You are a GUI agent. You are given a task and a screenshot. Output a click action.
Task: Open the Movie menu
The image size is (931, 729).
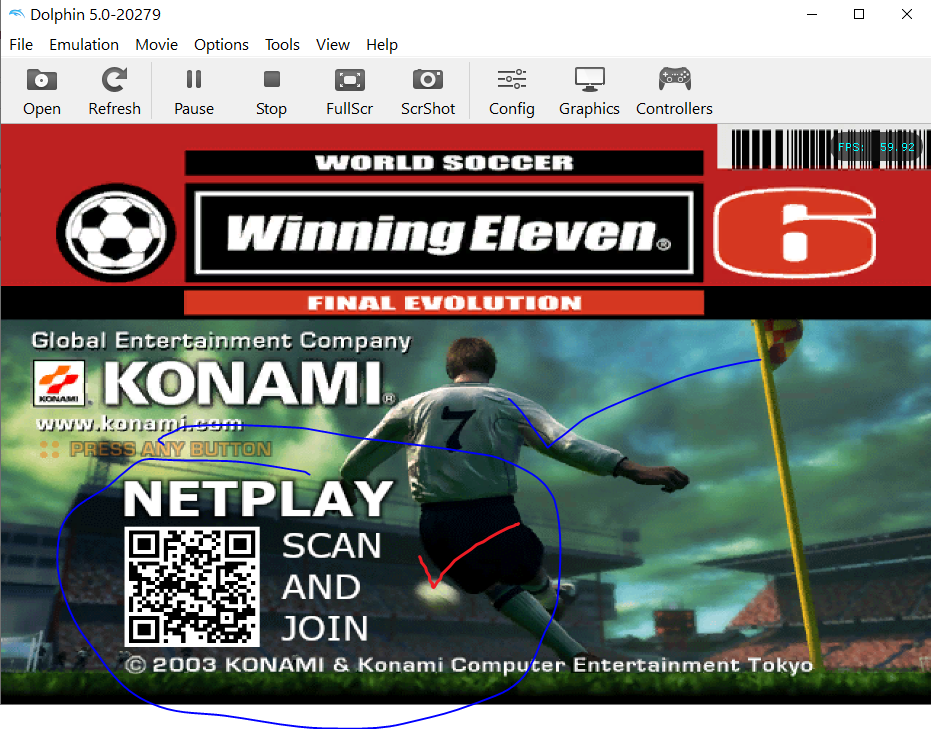click(x=156, y=45)
